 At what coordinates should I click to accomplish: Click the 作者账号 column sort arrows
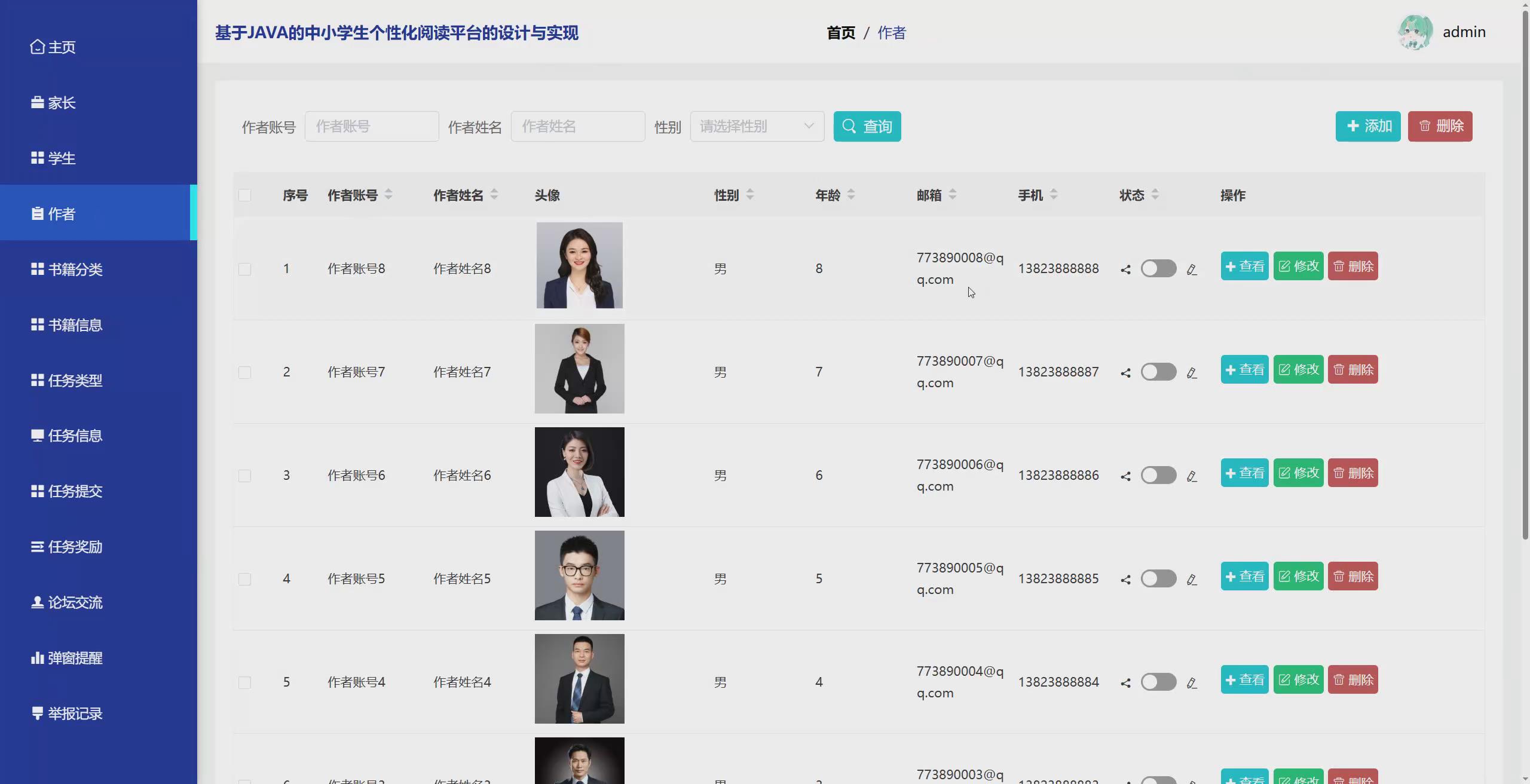388,194
